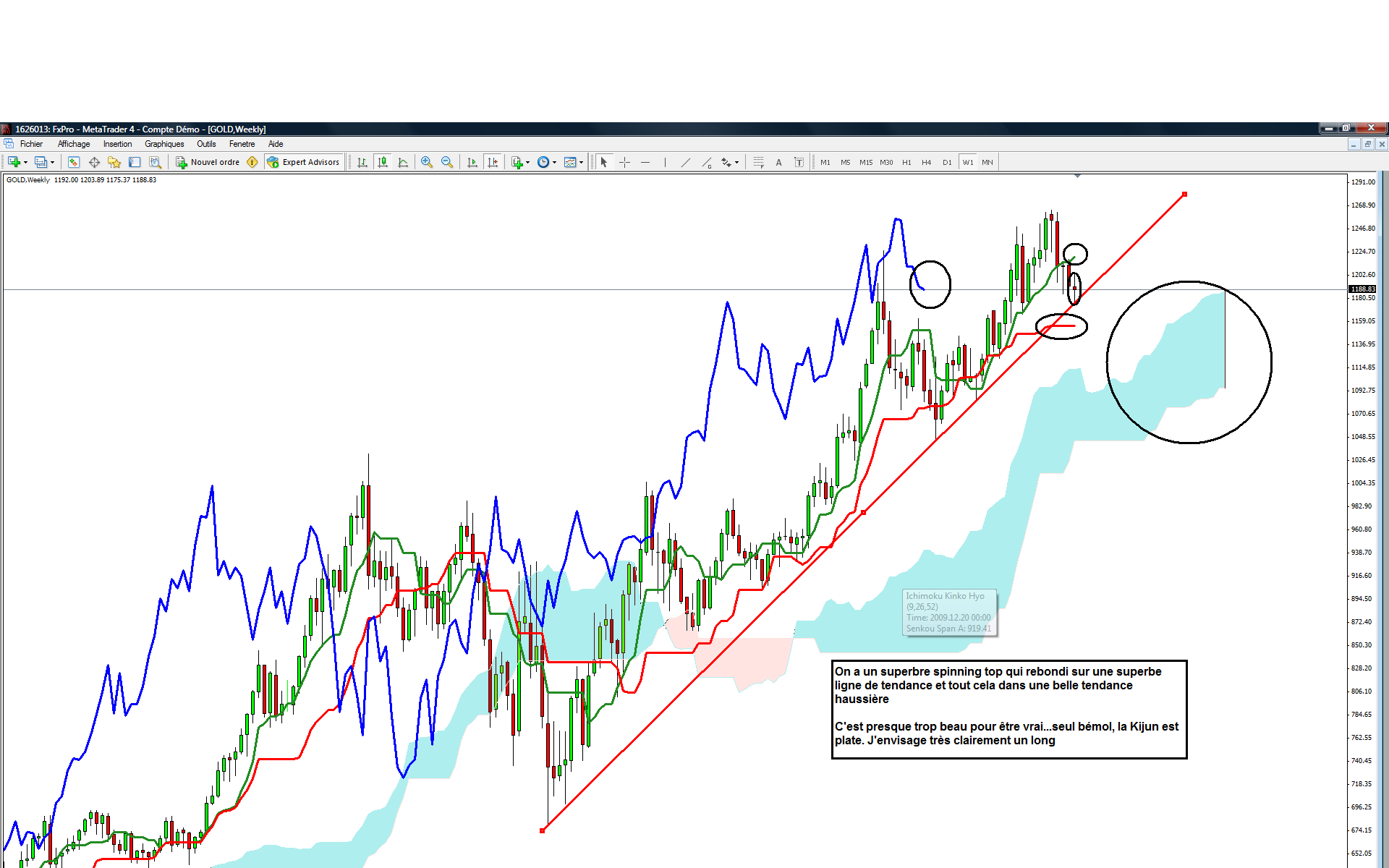Expand the periodicity clock dropdown
The width and height of the screenshot is (1389, 868).
tap(554, 162)
